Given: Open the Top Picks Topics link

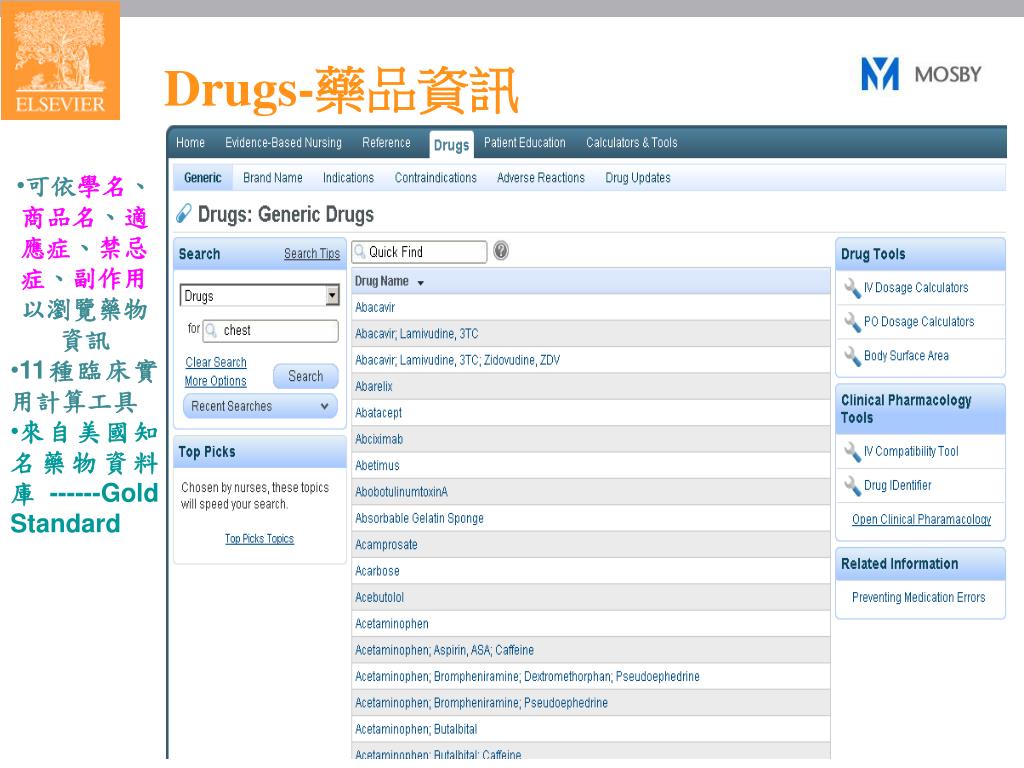Looking at the screenshot, I should click(x=259, y=539).
